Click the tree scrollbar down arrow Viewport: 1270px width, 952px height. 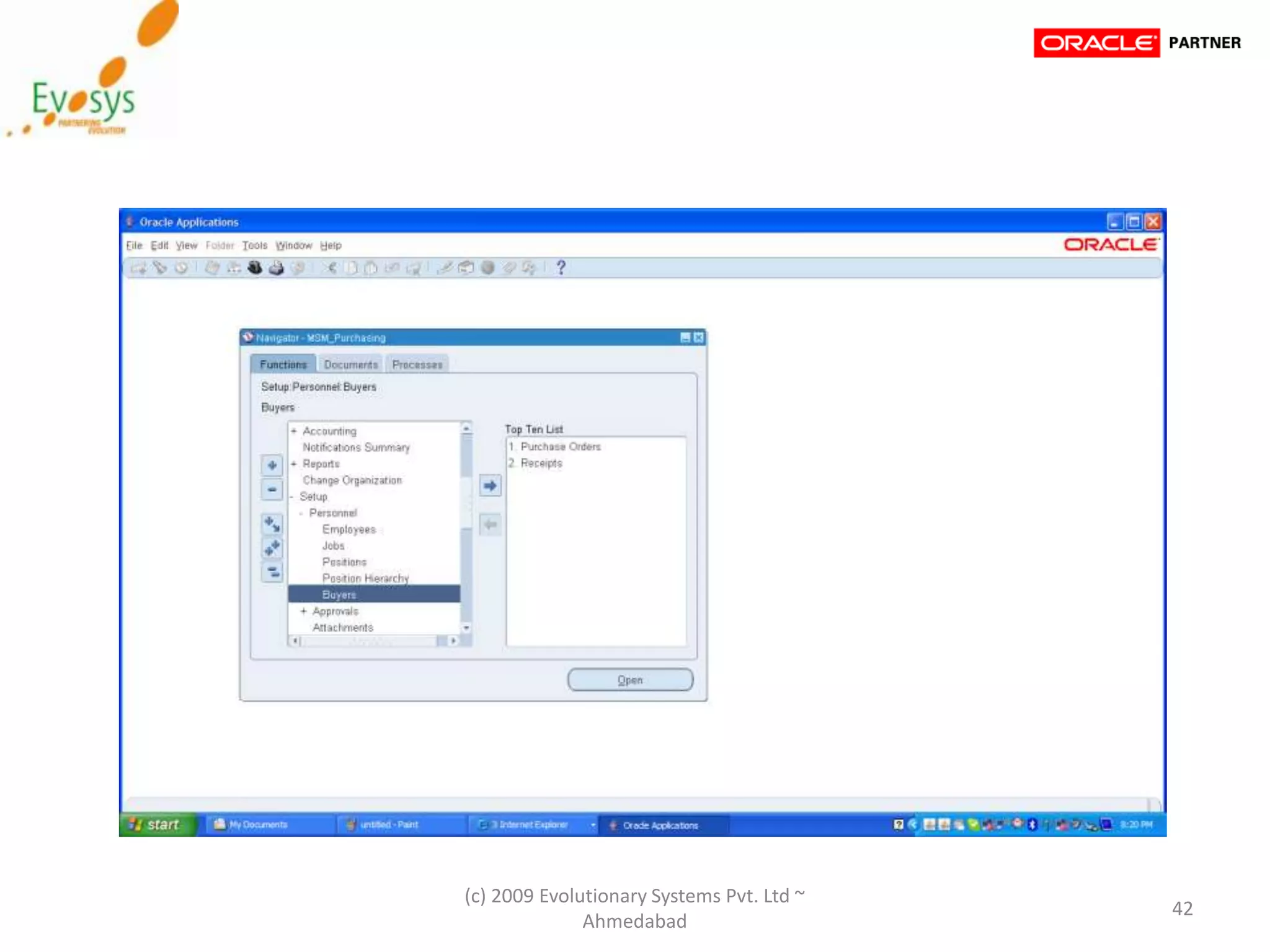click(x=466, y=628)
